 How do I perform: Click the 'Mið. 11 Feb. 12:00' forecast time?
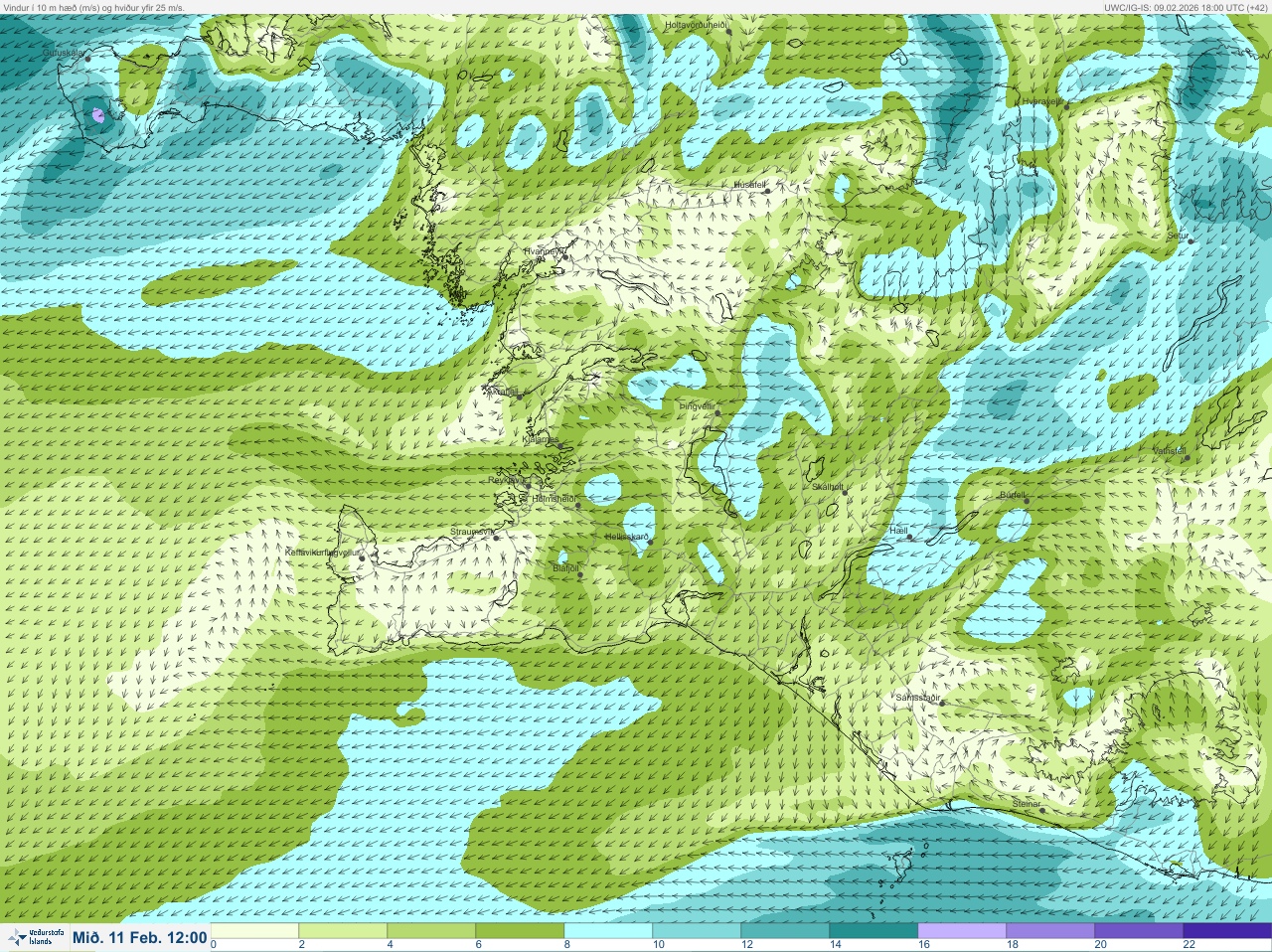coord(140,937)
